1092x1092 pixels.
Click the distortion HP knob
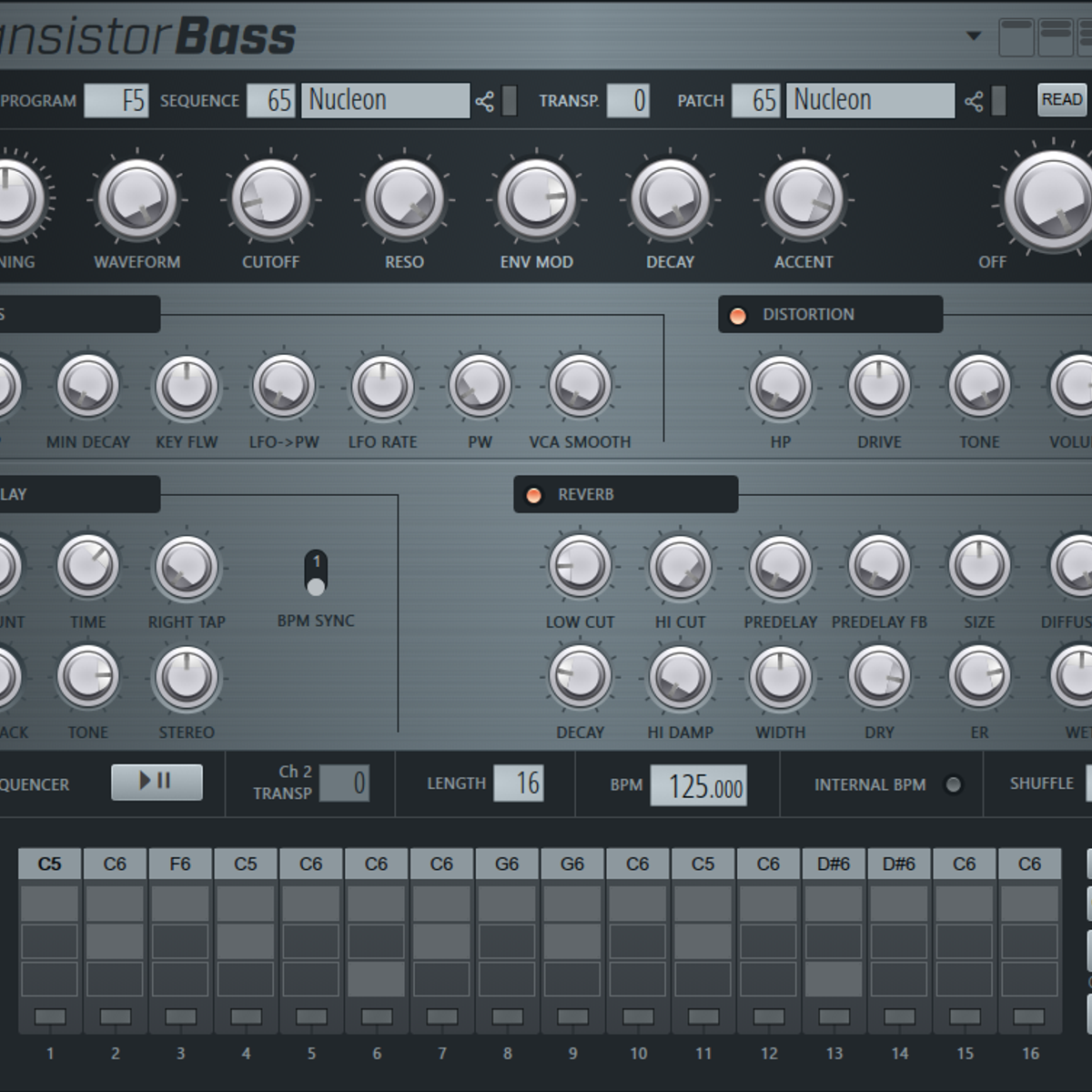coord(781,387)
